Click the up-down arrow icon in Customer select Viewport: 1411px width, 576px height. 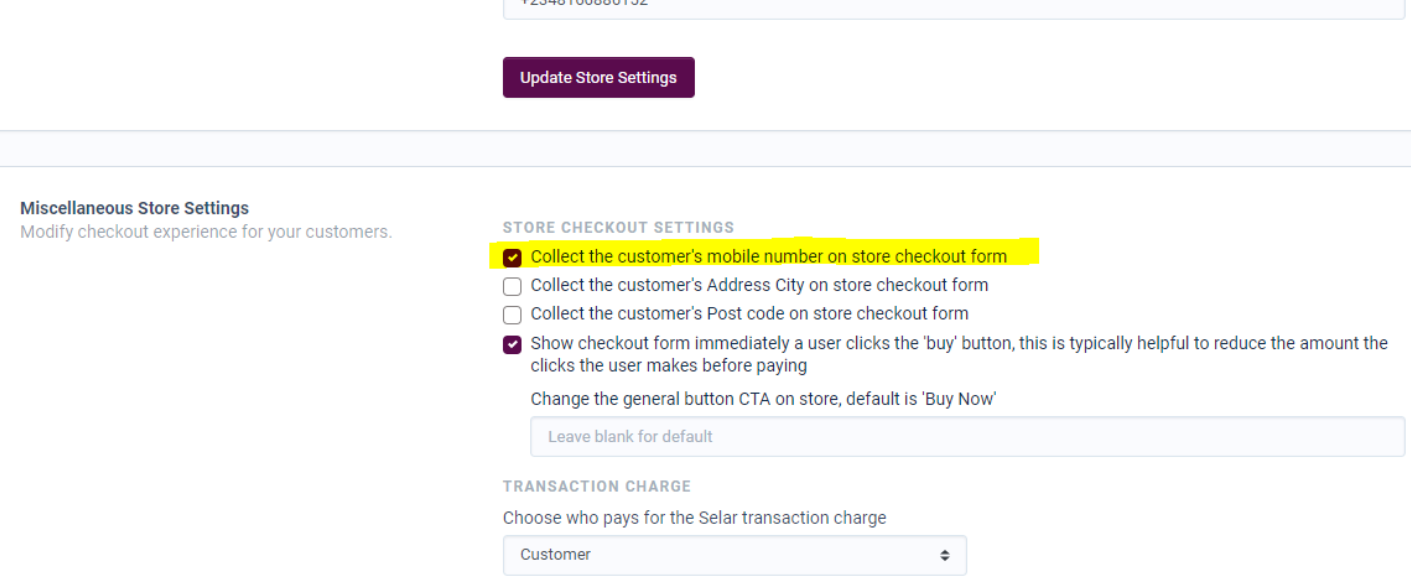point(945,554)
